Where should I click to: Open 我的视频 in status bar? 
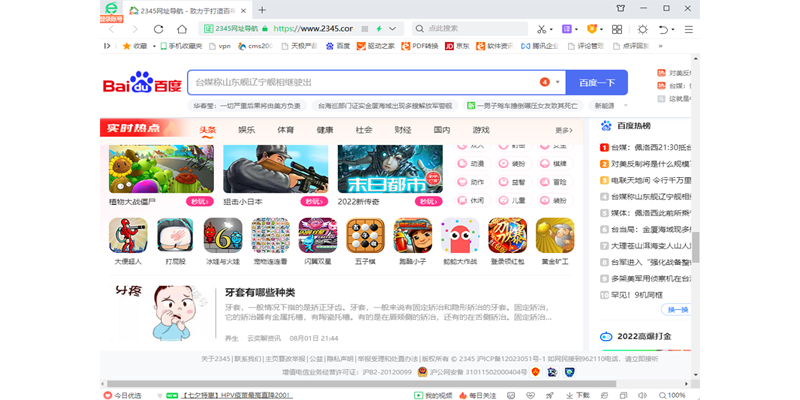tap(433, 395)
